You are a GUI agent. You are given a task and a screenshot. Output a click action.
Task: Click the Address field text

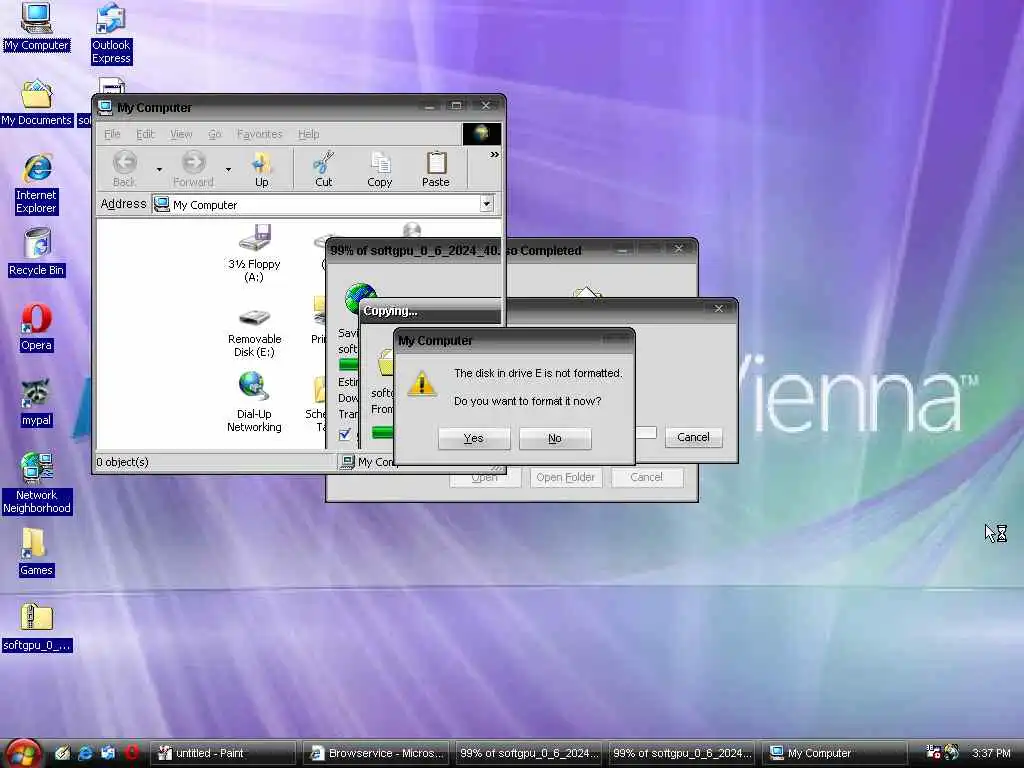205,204
